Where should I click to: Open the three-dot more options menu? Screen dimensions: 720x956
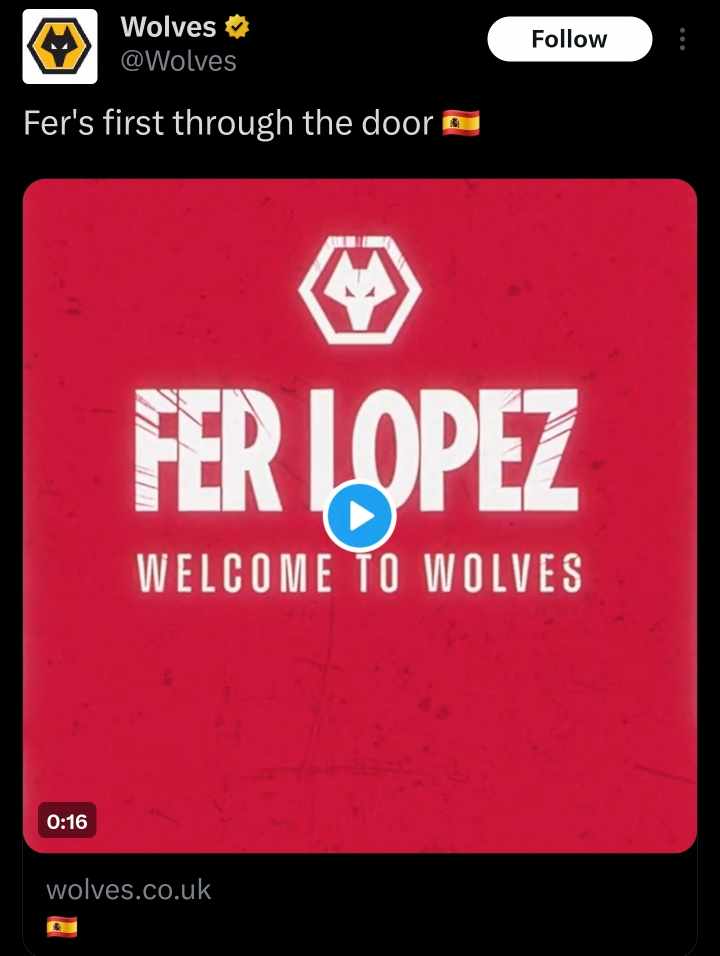pyautogui.click(x=682, y=39)
